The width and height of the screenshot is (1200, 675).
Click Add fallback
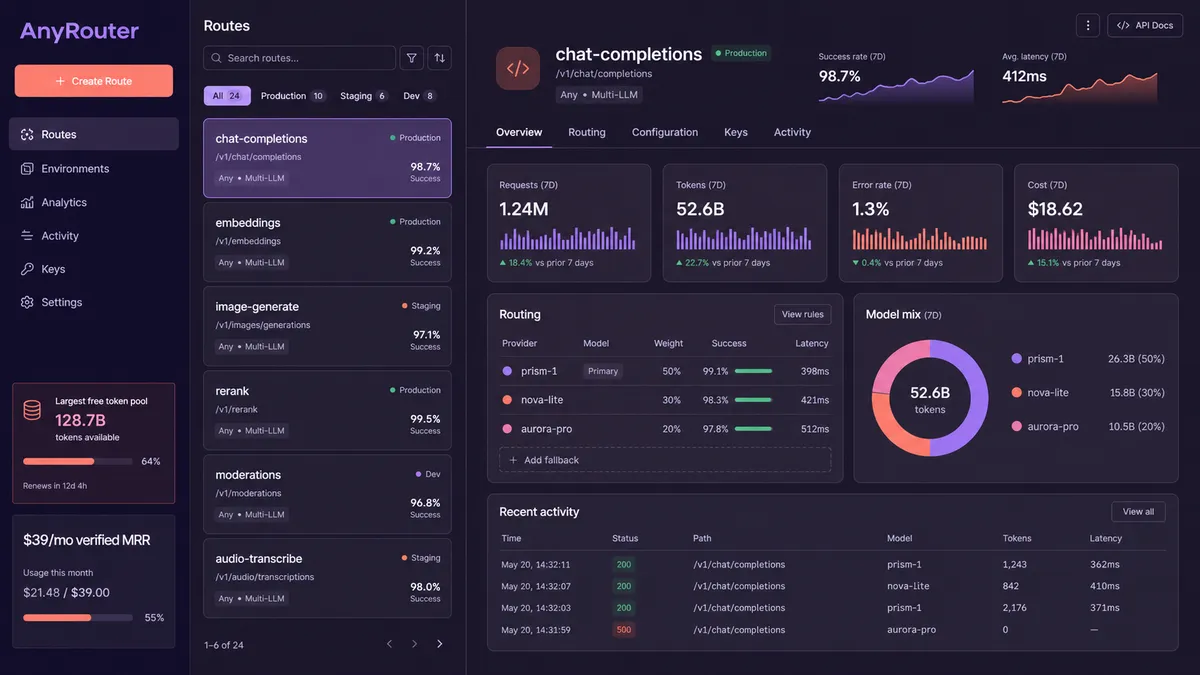(665, 460)
